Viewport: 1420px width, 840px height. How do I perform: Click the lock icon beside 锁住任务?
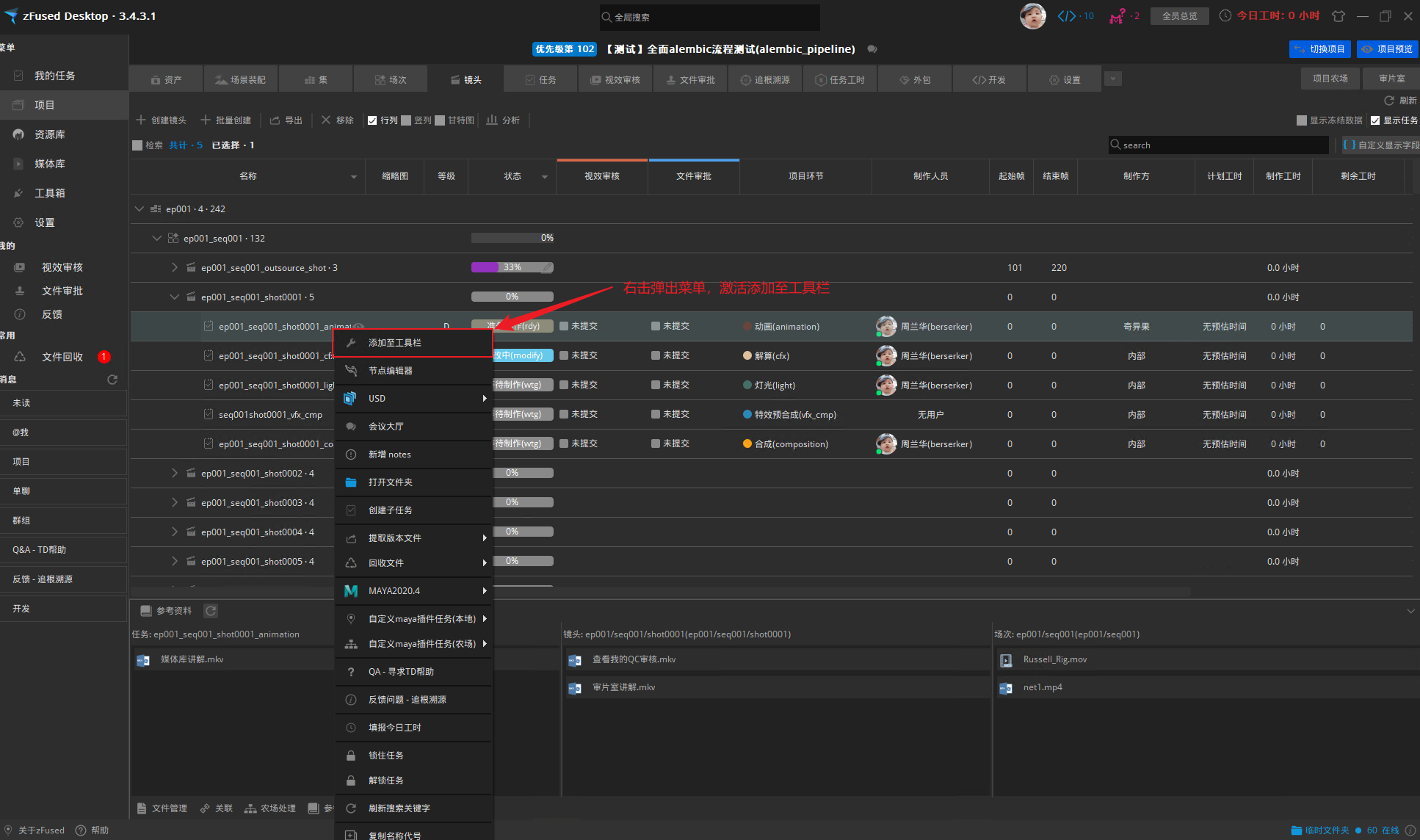tap(351, 756)
